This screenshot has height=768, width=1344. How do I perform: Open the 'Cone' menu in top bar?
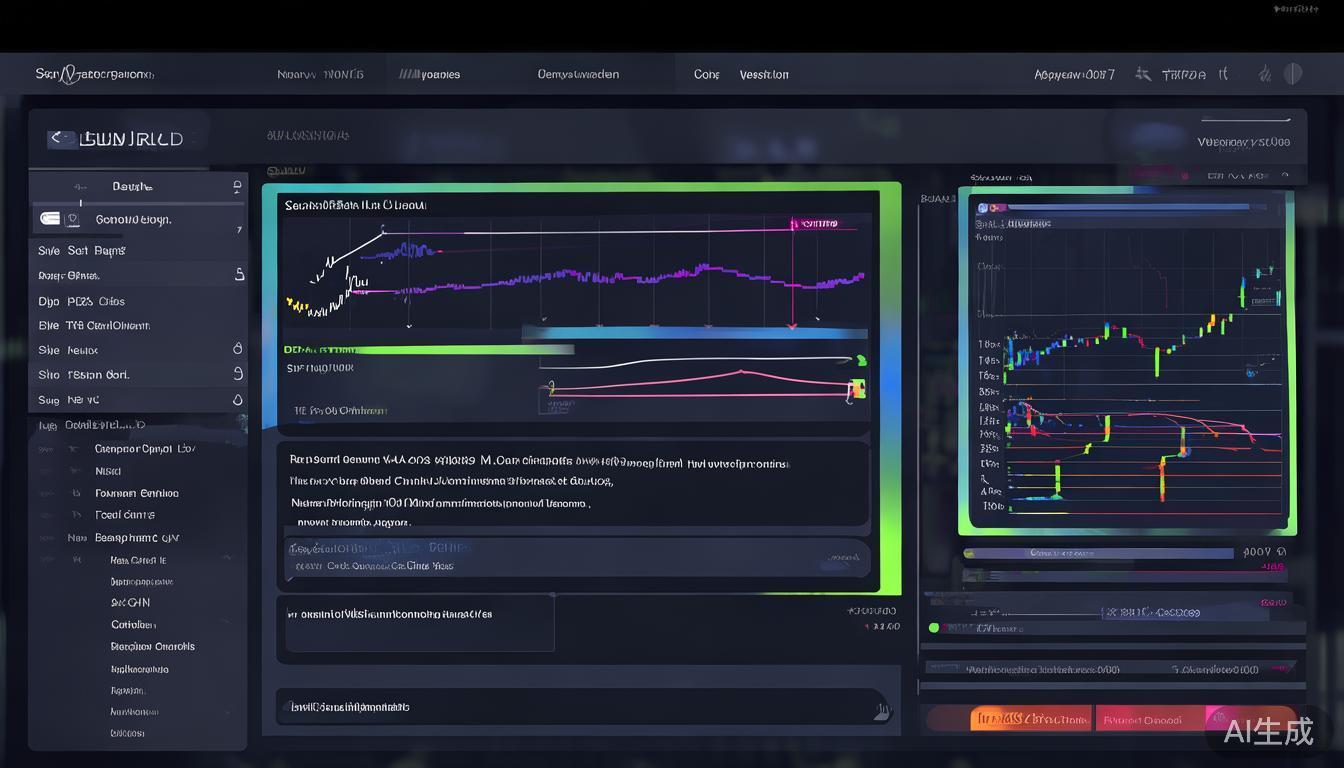coord(706,74)
